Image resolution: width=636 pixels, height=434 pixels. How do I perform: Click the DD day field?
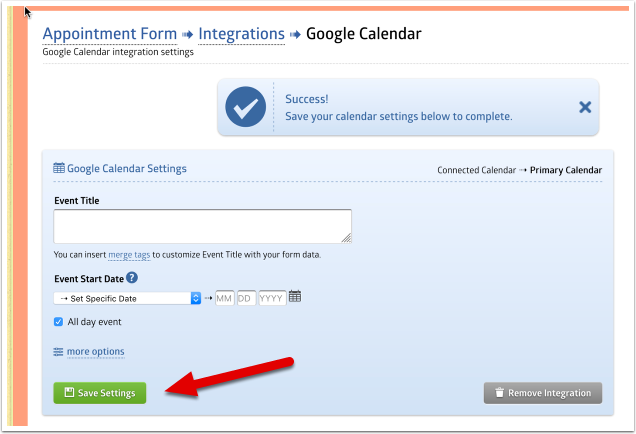(246, 298)
